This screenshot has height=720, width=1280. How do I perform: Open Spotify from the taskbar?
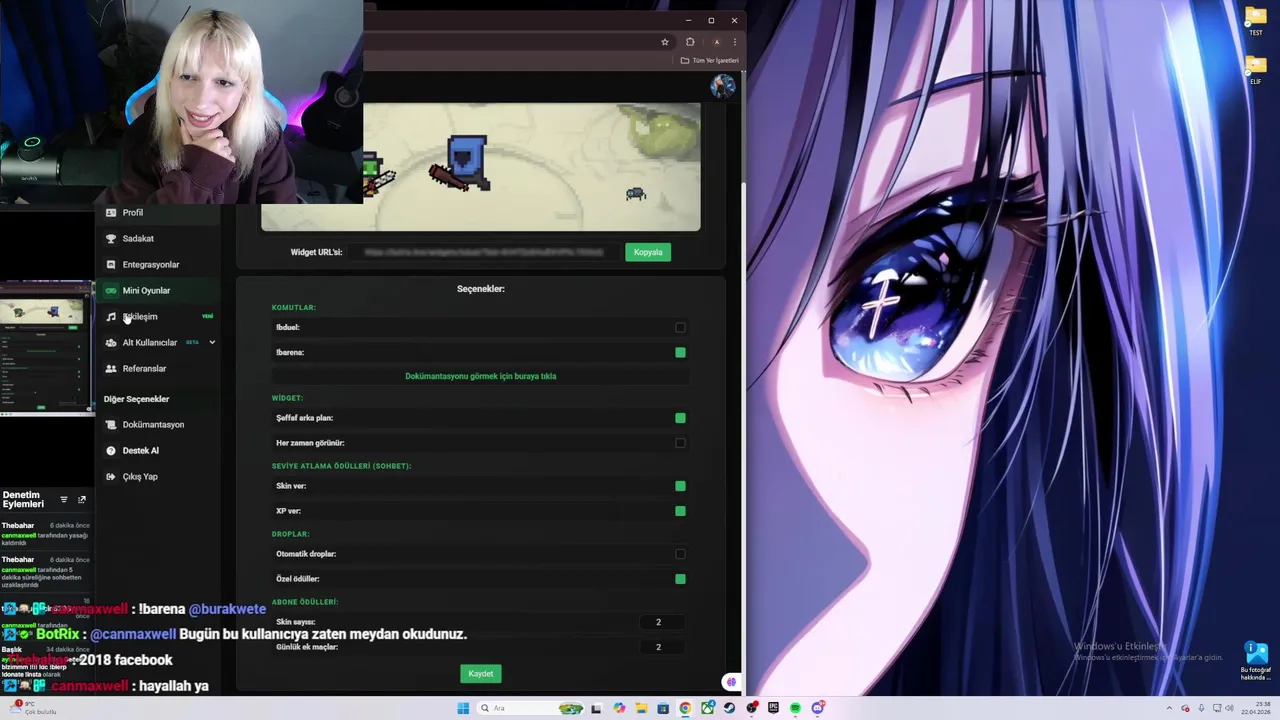pyautogui.click(x=795, y=708)
